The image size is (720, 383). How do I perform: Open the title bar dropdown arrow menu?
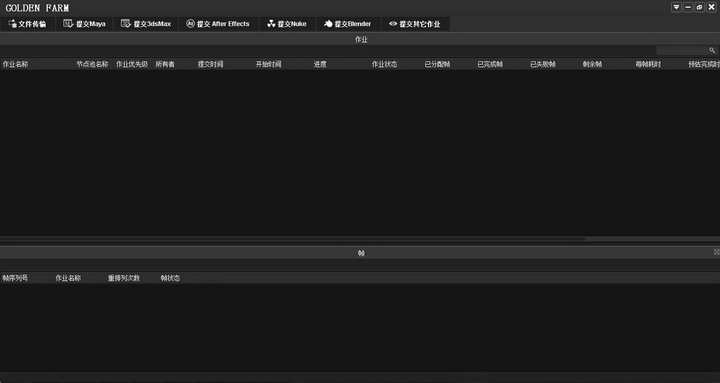tap(676, 7)
